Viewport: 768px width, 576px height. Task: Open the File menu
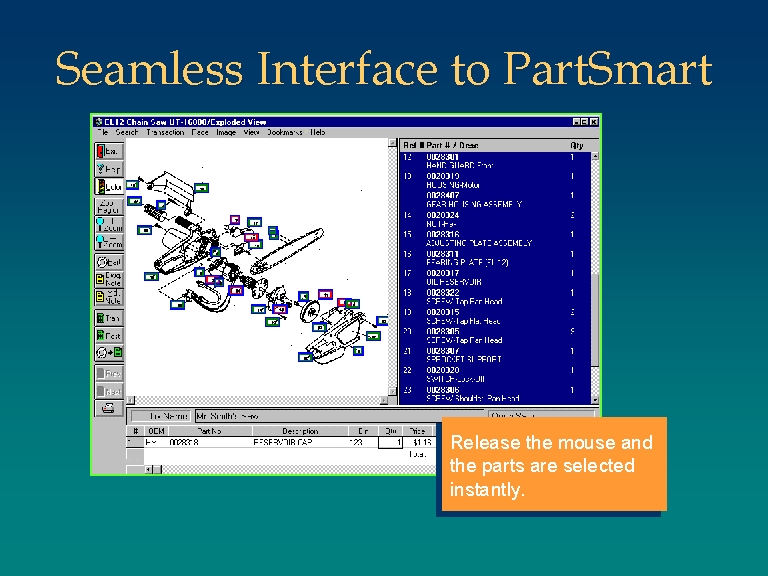(x=103, y=132)
